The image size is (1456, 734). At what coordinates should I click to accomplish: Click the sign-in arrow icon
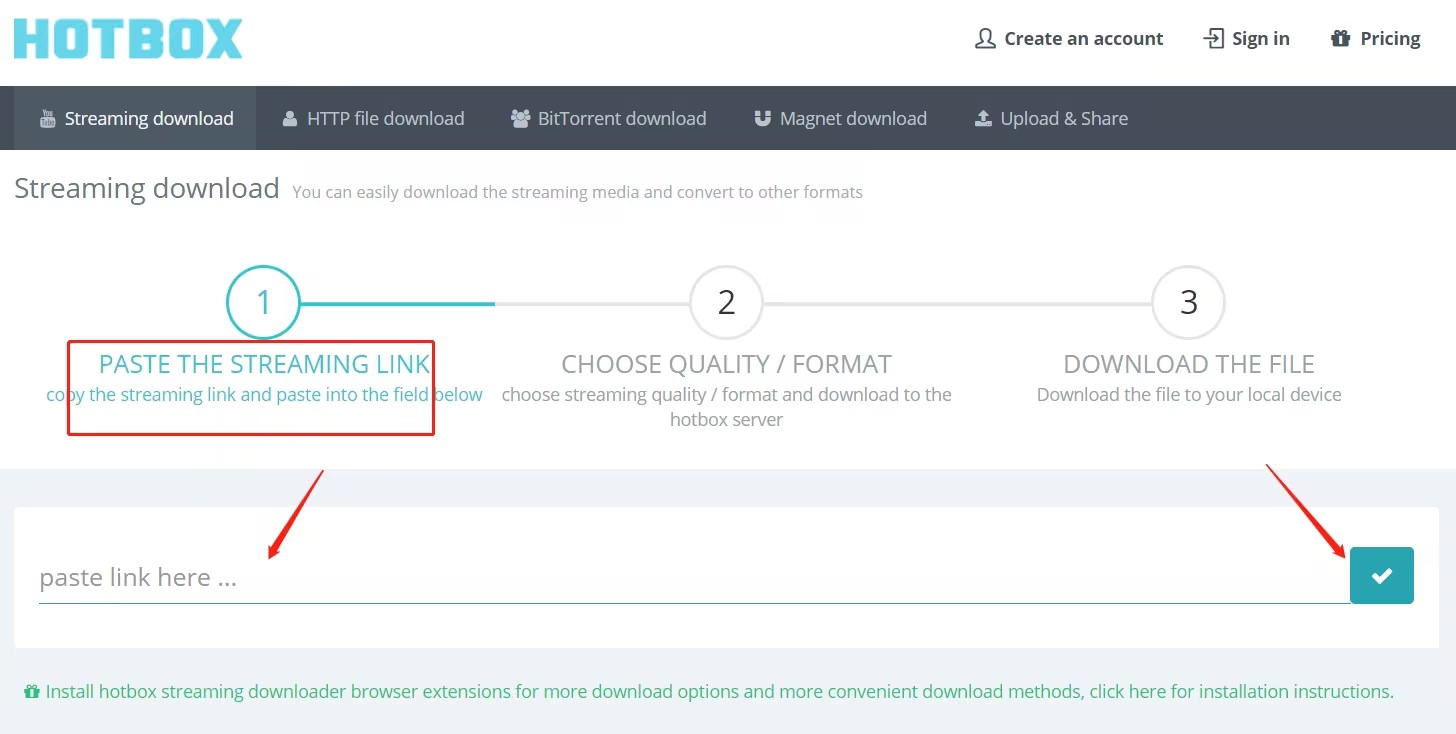point(1213,38)
